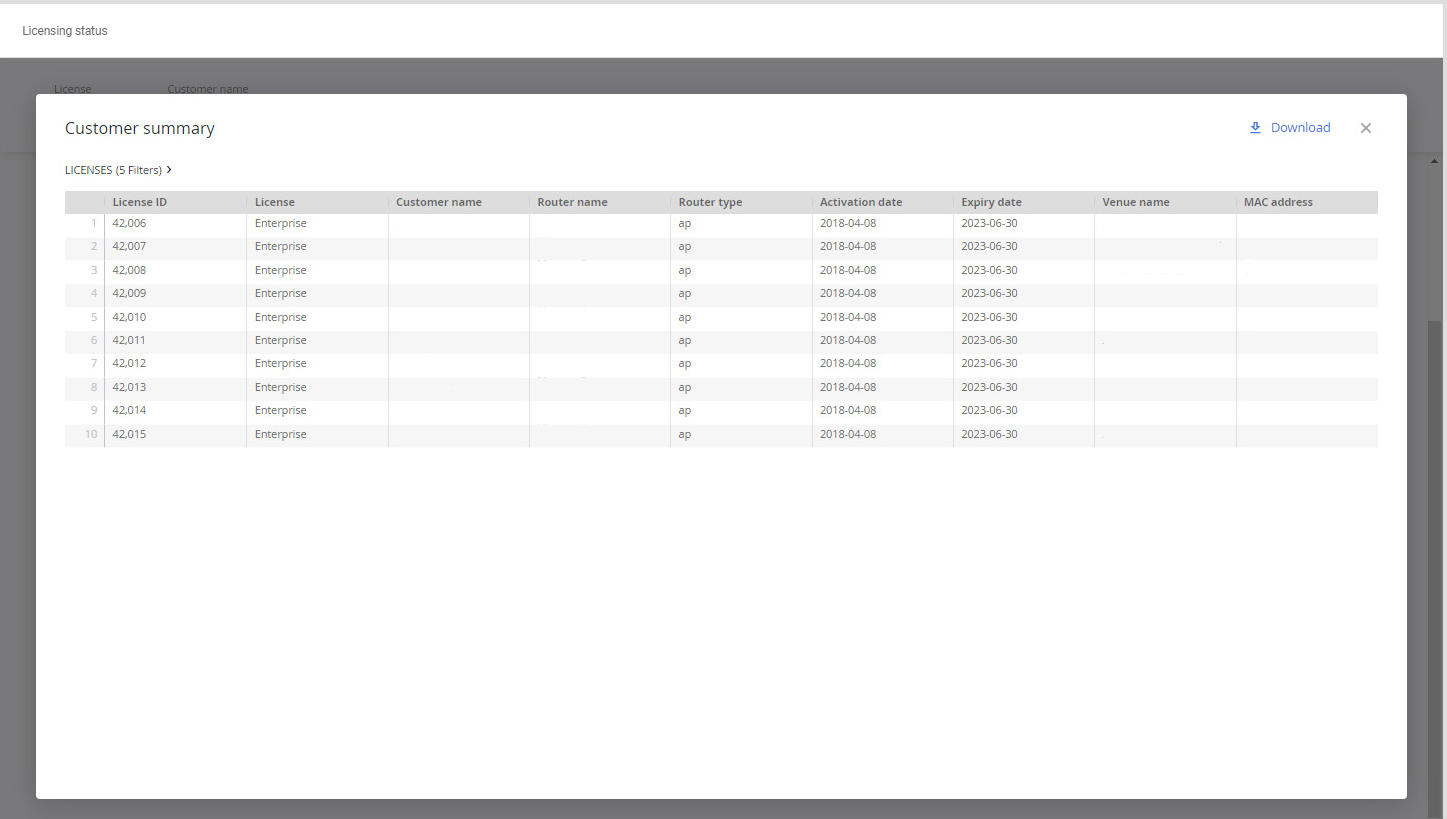Select the License ID 42,006 cell
Screen dimensions: 1447x819
point(129,223)
